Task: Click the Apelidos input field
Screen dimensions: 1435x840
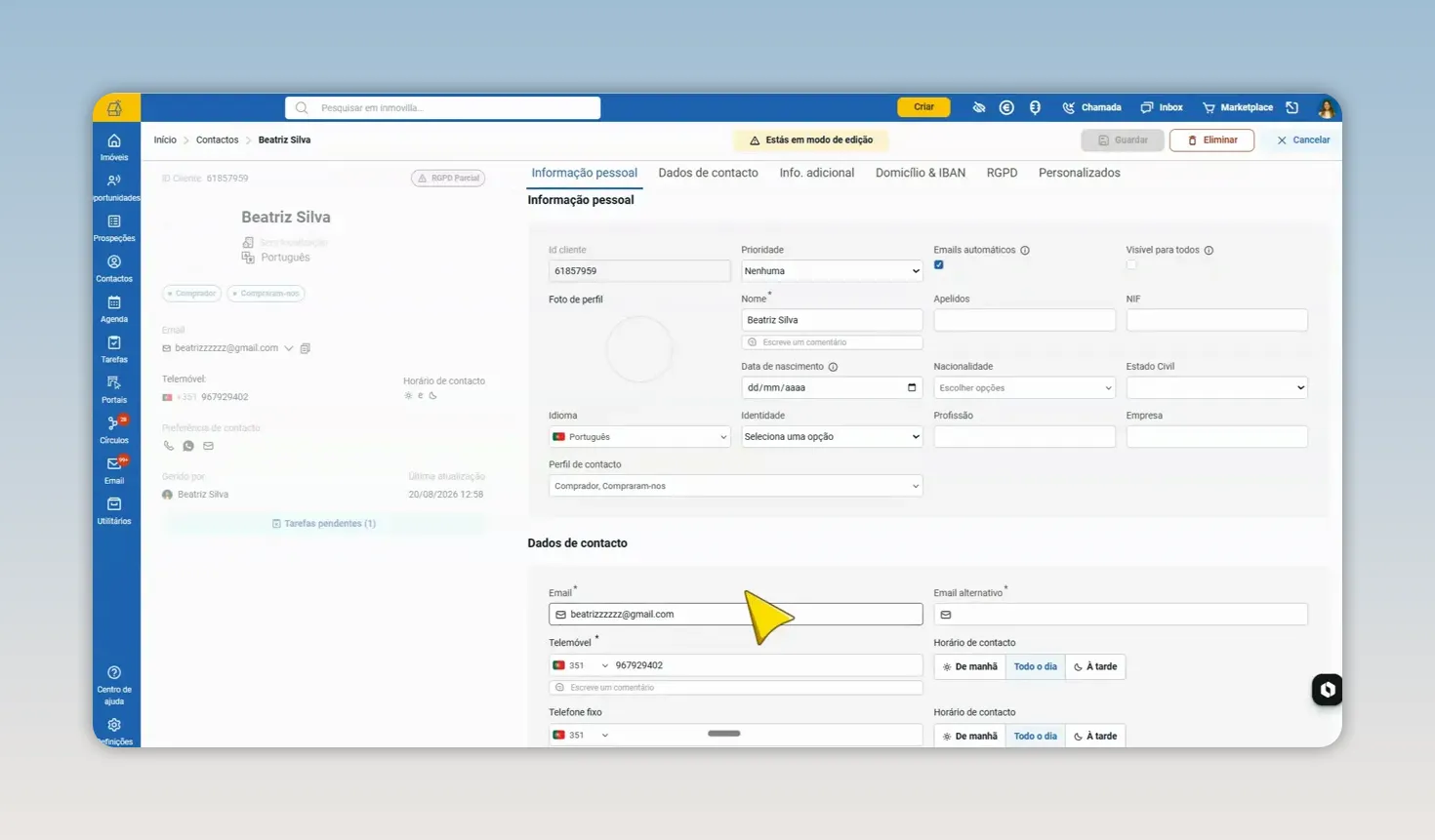Action: 1024,320
